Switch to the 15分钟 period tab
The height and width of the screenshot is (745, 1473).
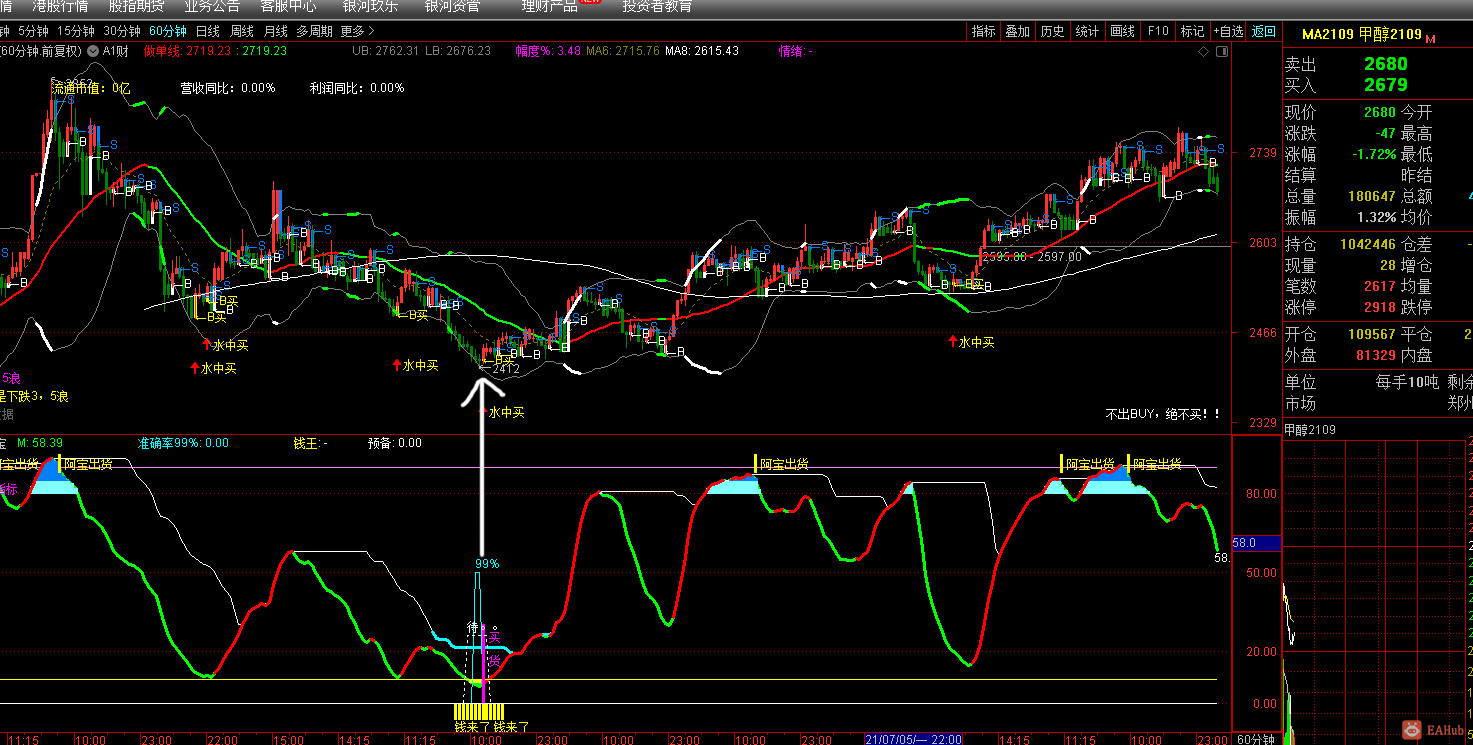tap(75, 31)
